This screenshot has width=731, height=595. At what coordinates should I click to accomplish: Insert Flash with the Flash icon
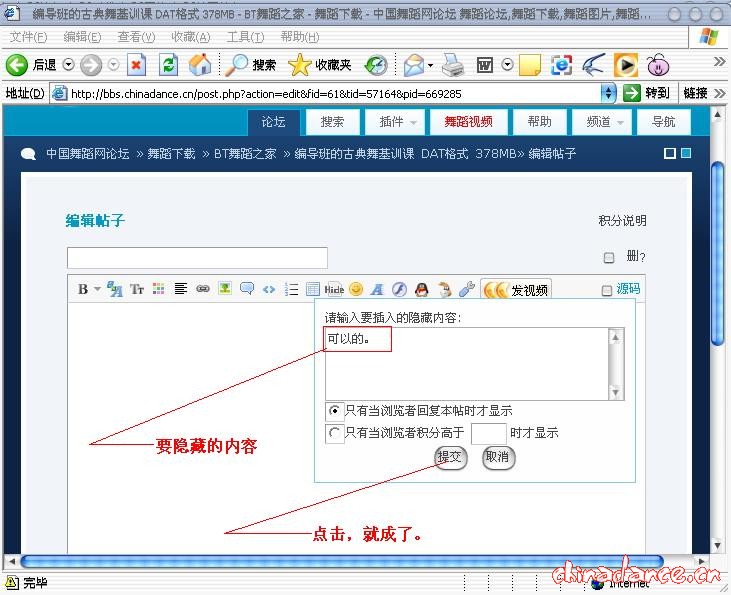(399, 289)
